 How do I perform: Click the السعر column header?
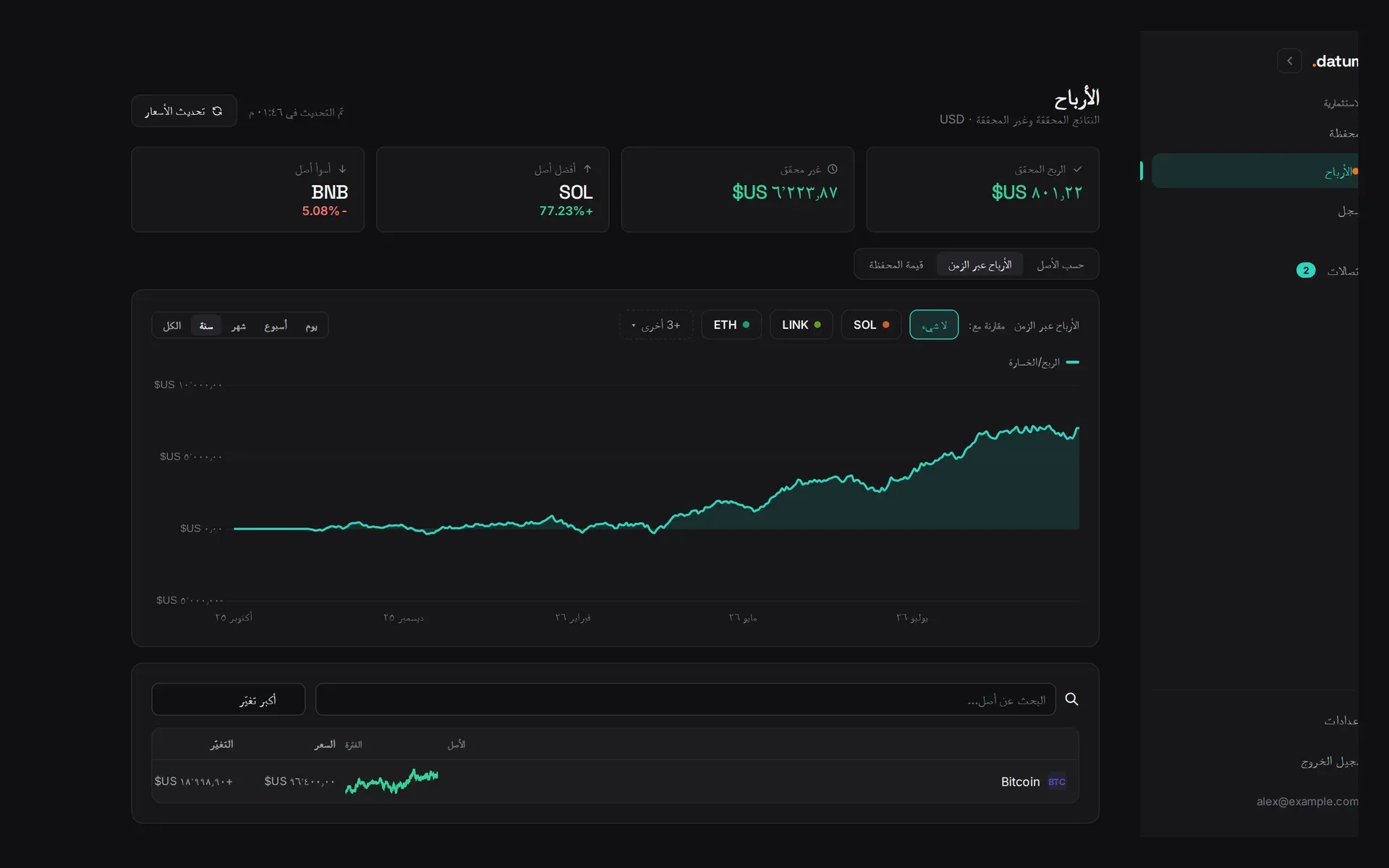(x=325, y=744)
